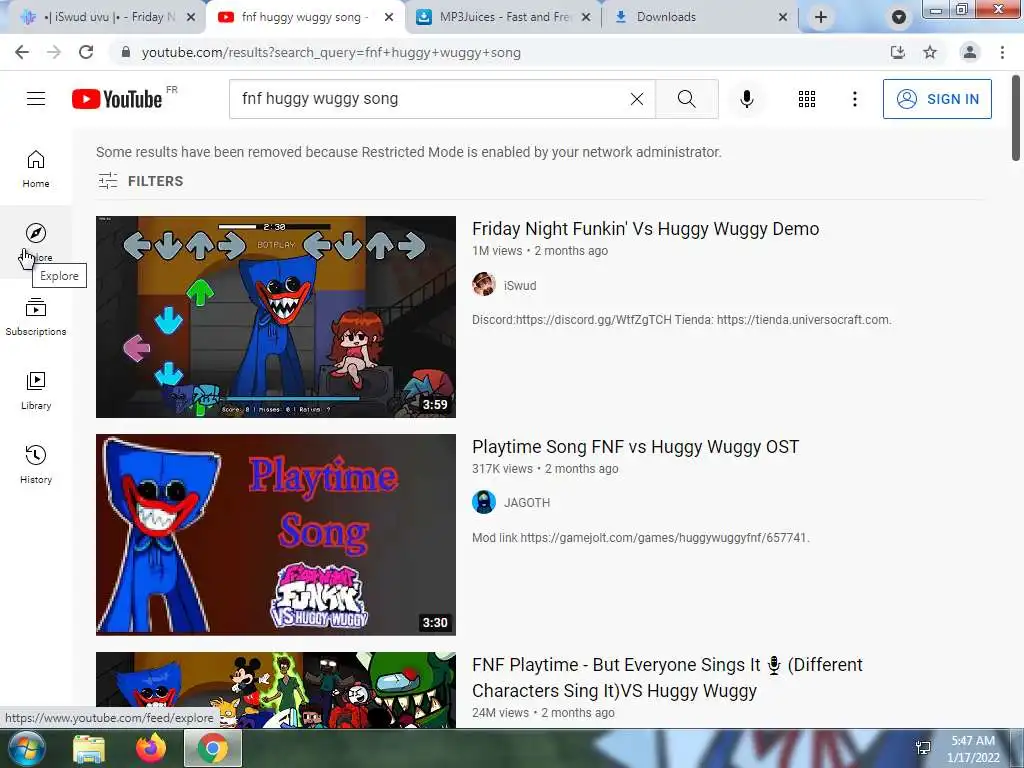Image resolution: width=1024 pixels, height=768 pixels.
Task: Select the fnf huggy wuggy song tab
Action: (x=304, y=17)
